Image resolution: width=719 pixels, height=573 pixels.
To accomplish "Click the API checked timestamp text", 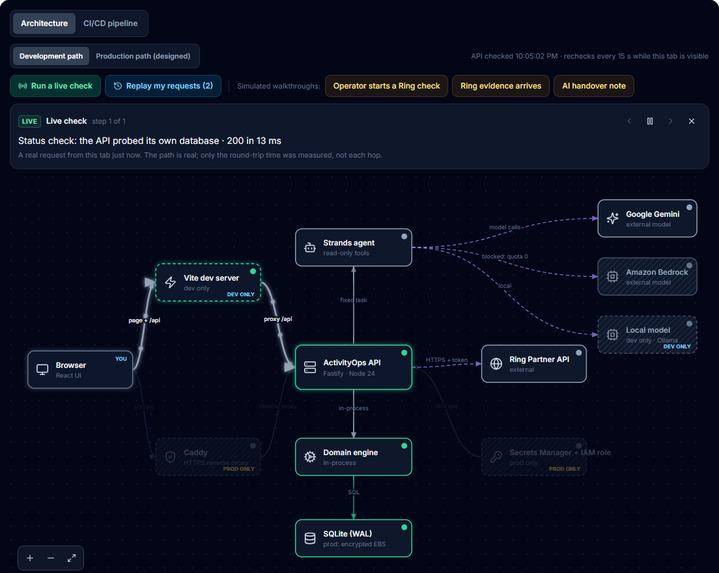I will coord(589,56).
